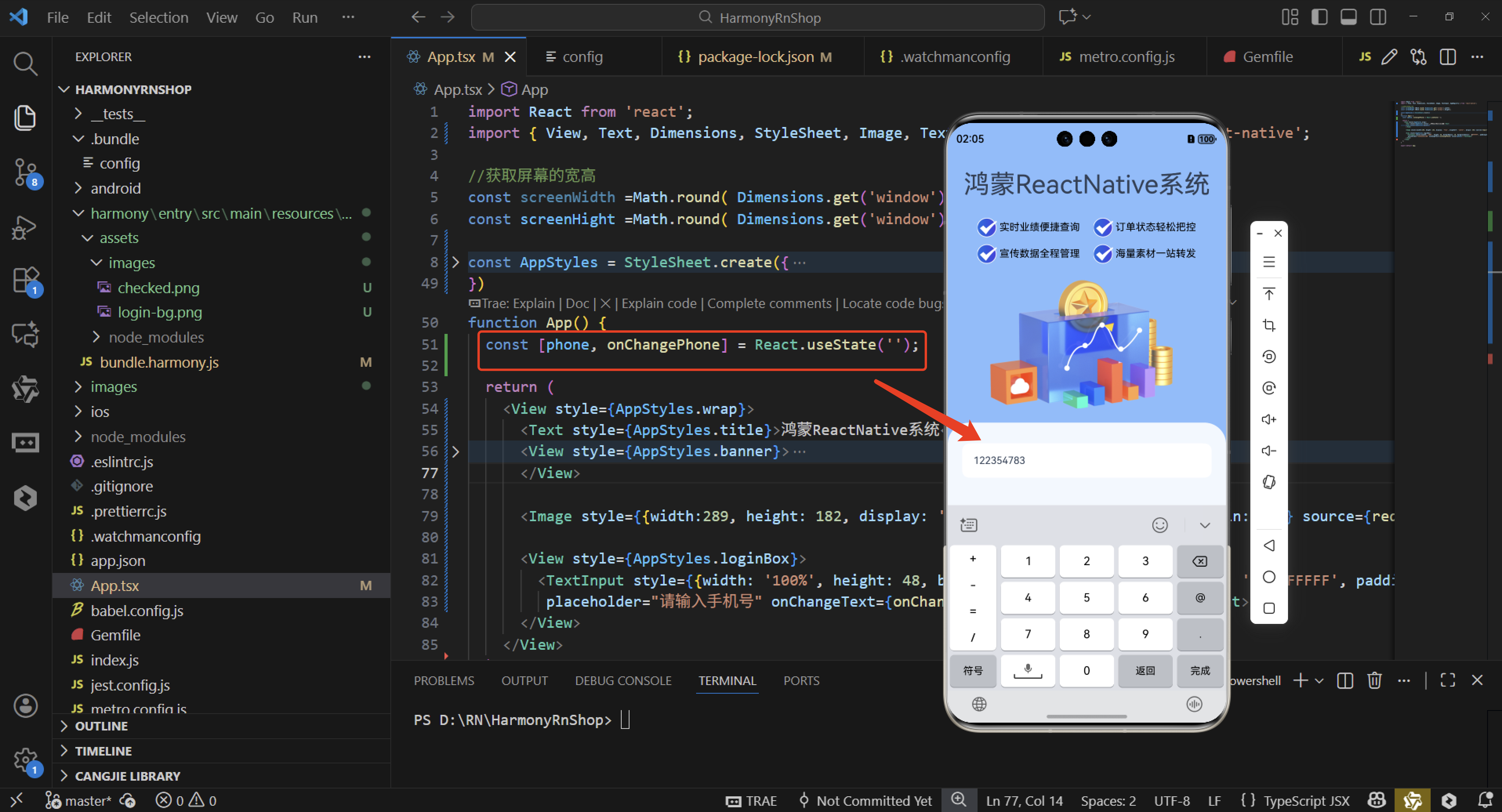Open the Explorer view icon
1502x812 pixels.
click(25, 117)
